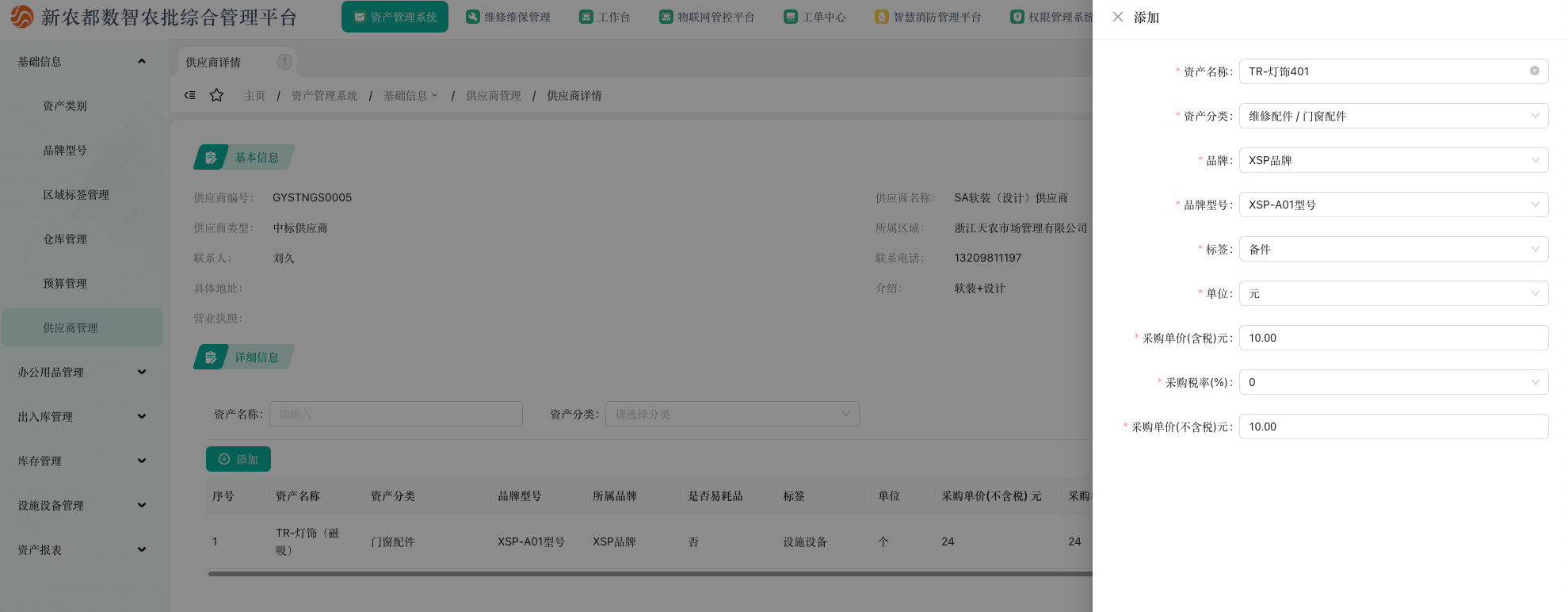
Task: Click the 智慧消防管理平台 module icon
Action: point(882,17)
